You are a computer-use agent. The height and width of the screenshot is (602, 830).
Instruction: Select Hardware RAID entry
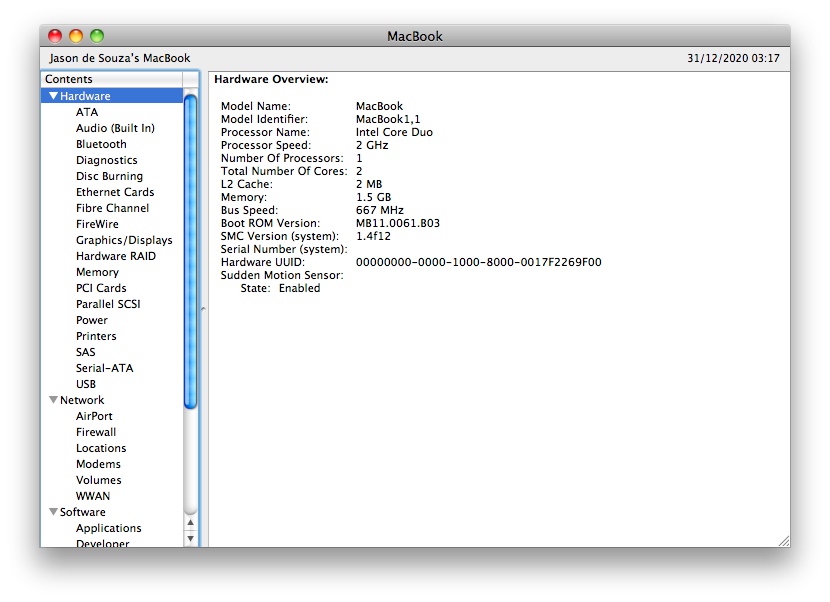(116, 256)
